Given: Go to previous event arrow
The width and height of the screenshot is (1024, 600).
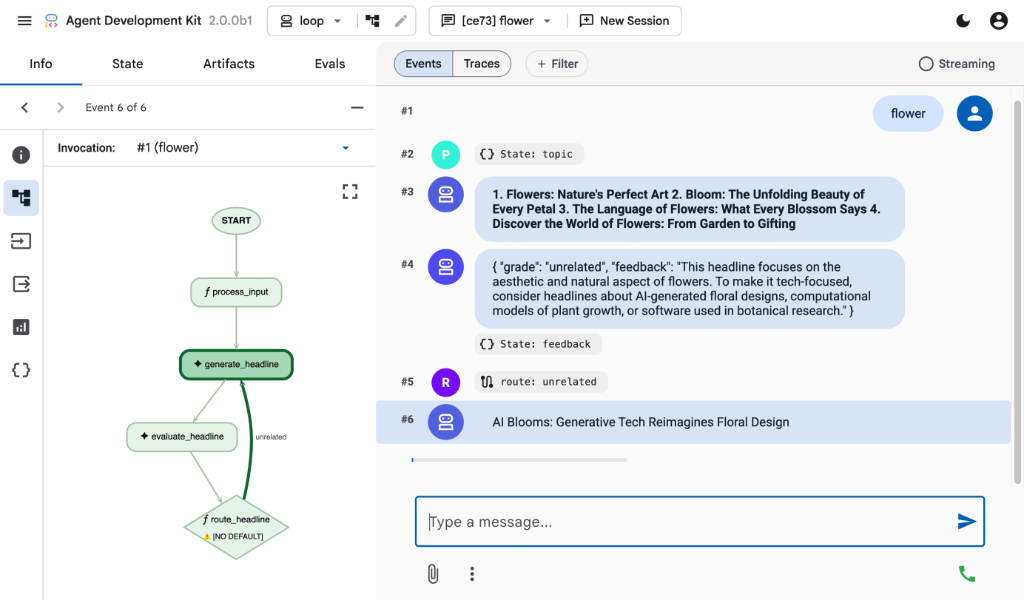Looking at the screenshot, I should [x=25, y=108].
